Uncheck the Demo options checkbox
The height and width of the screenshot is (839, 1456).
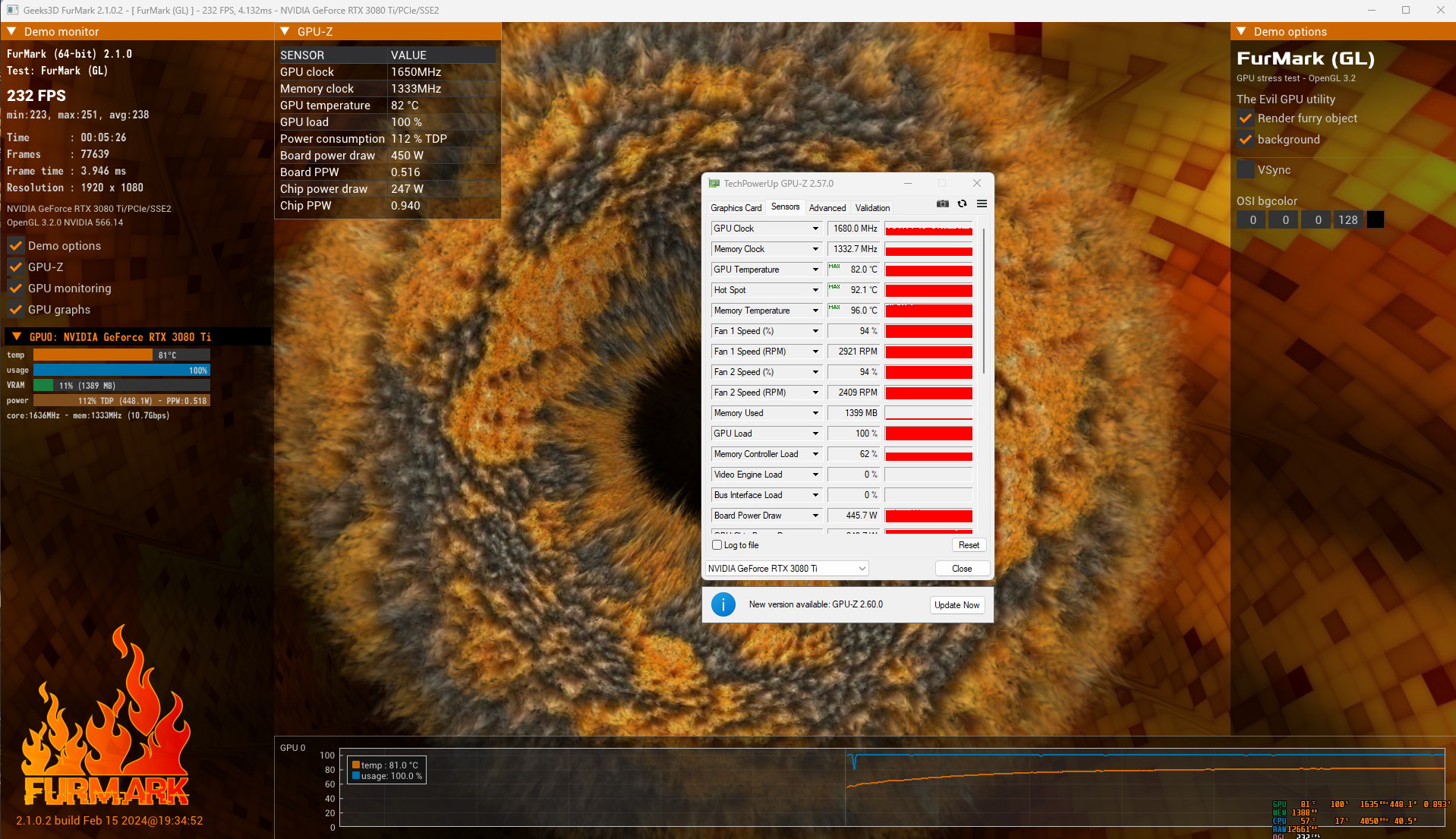coord(15,246)
